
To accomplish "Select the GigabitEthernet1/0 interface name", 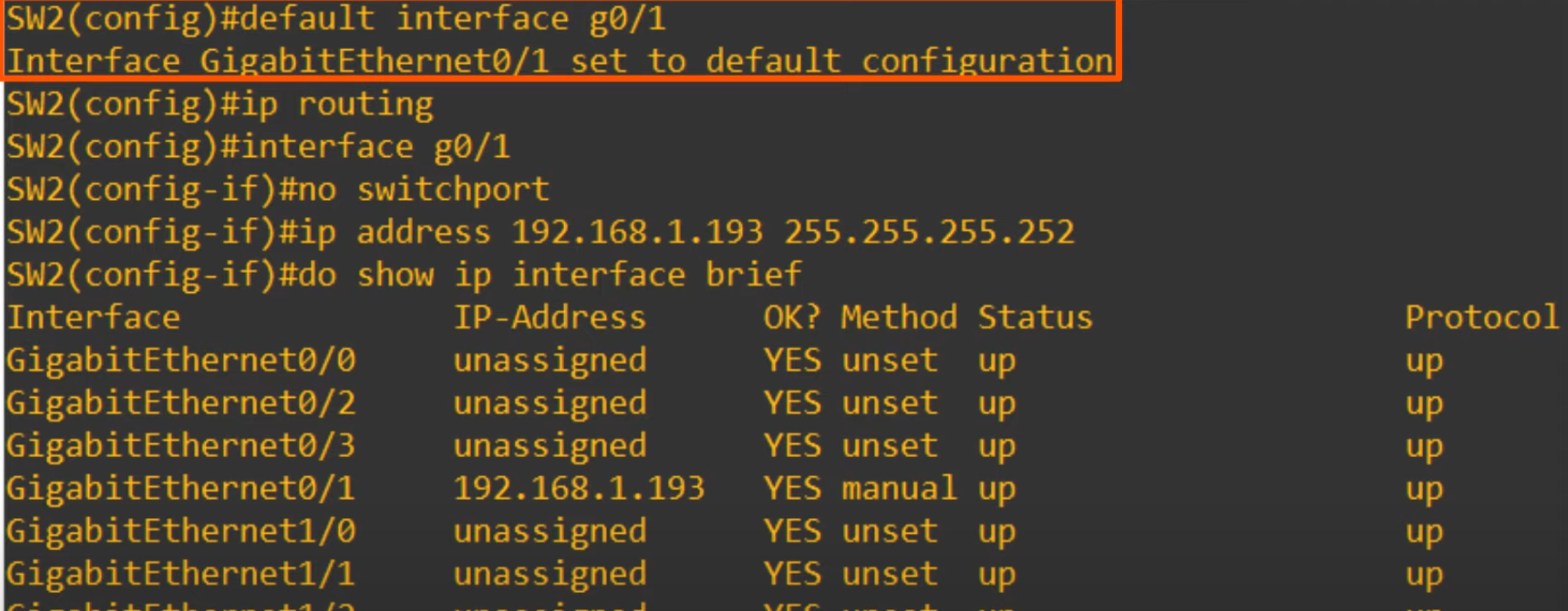I will tap(181, 532).
